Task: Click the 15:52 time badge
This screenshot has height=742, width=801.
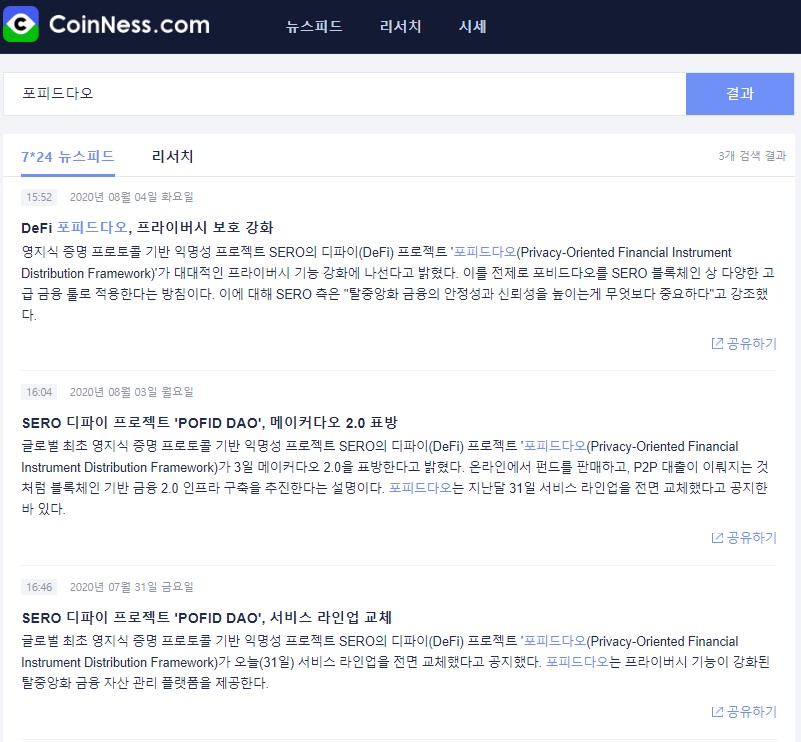Action: tap(39, 197)
